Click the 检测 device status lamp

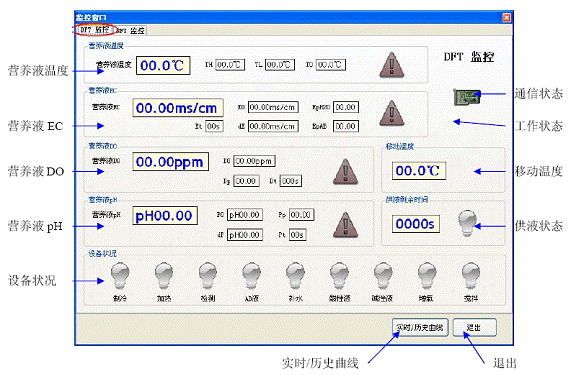click(x=208, y=276)
